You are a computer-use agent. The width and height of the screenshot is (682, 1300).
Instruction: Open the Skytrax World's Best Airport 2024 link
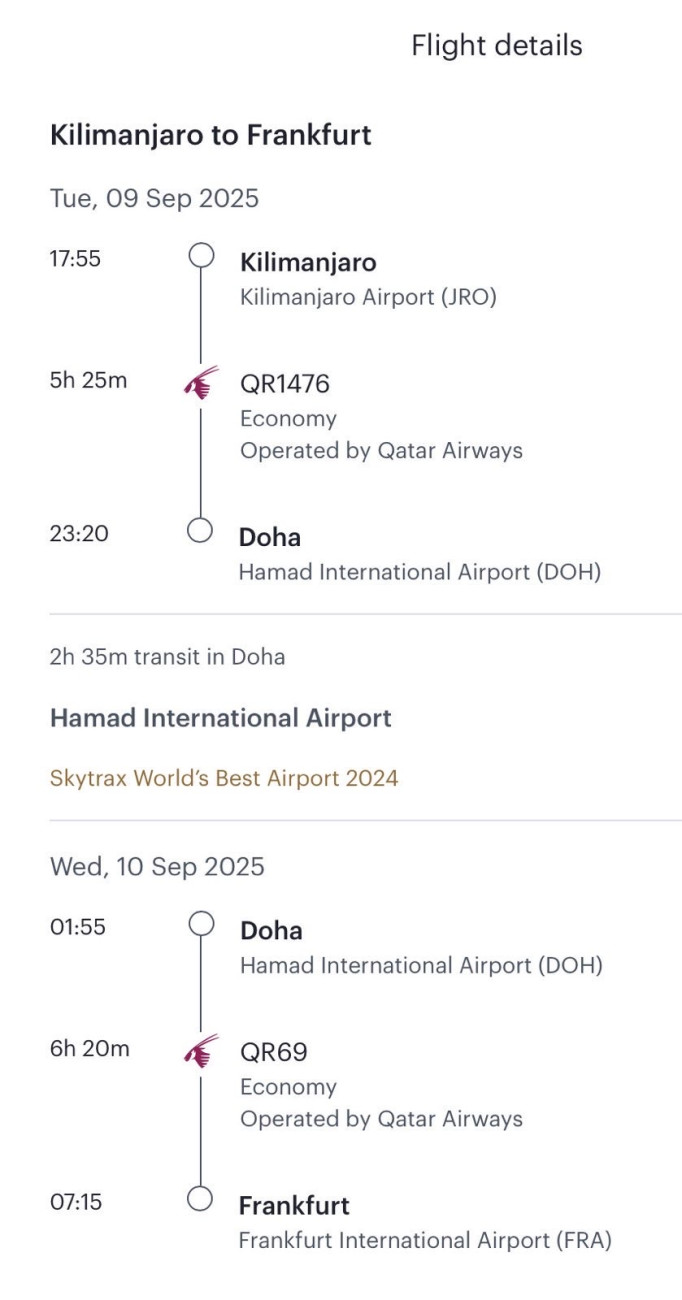pos(224,778)
